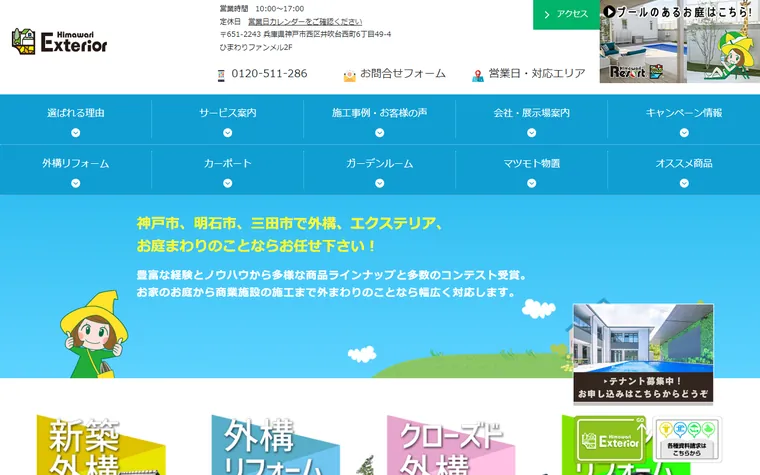Image resolution: width=760 pixels, height=475 pixels.
Task: Select クローズド外構 pink category card
Action: point(451,445)
